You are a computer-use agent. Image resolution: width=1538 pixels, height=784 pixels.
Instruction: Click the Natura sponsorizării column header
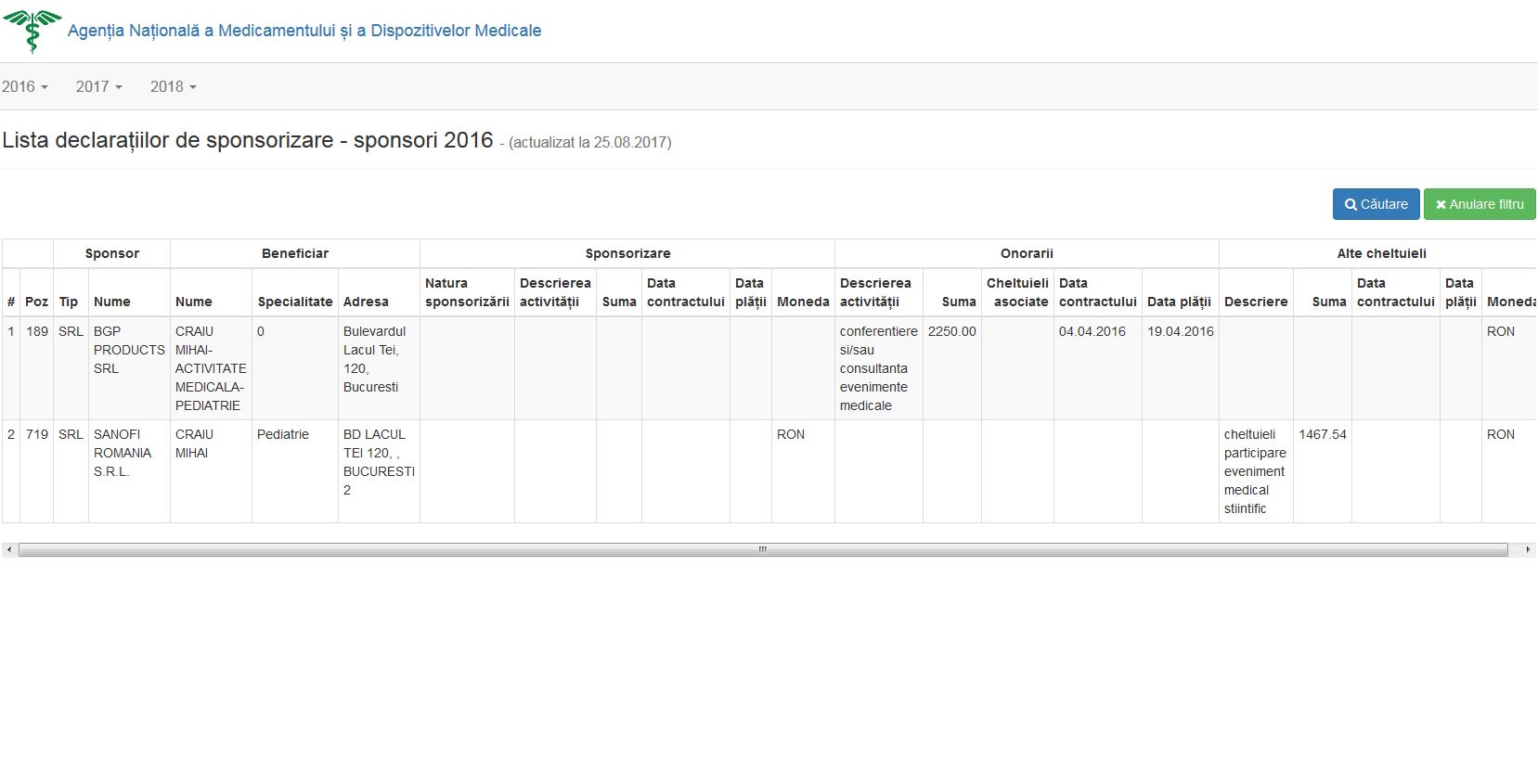tap(467, 292)
